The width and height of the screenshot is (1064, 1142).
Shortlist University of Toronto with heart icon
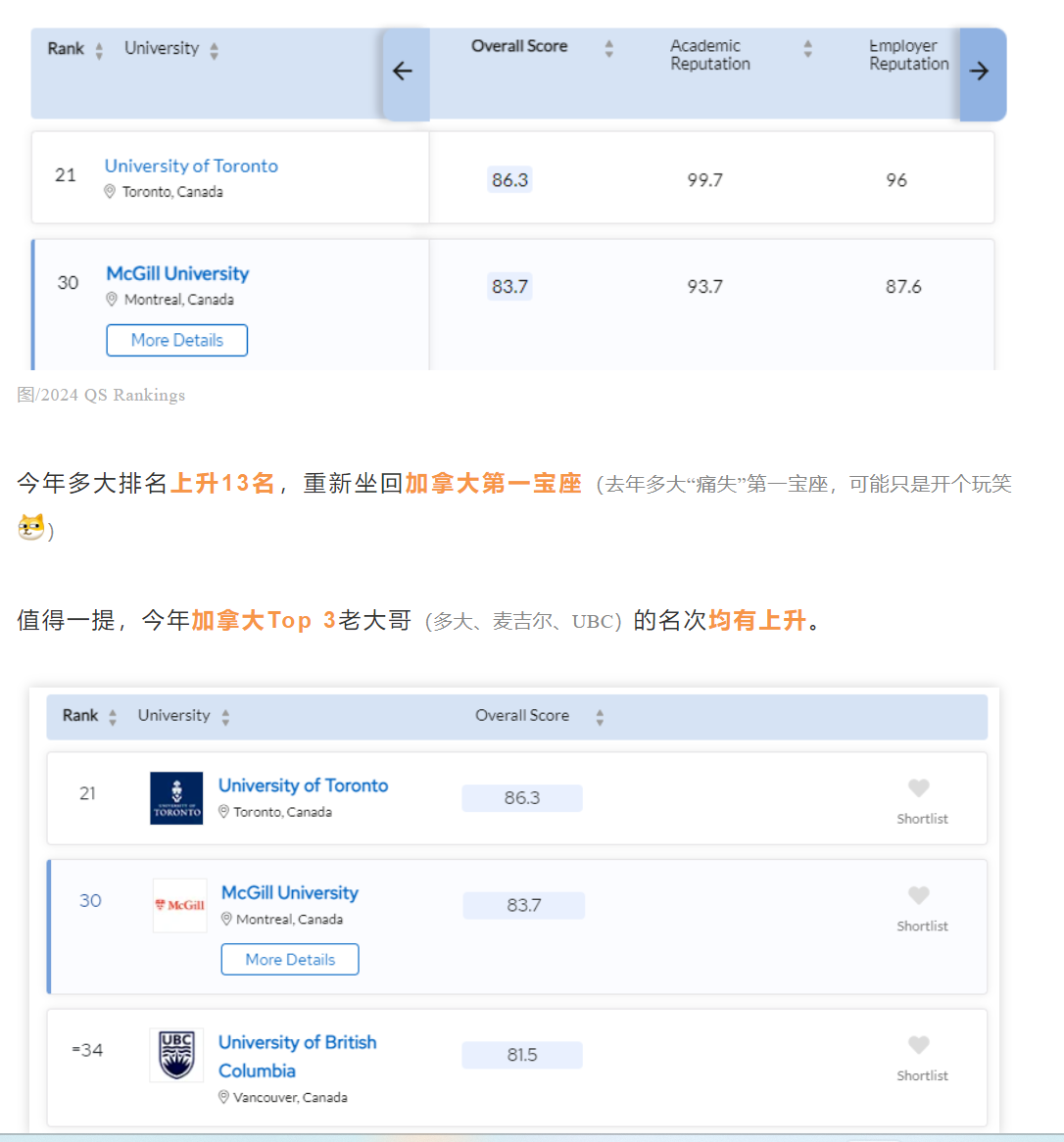click(919, 787)
